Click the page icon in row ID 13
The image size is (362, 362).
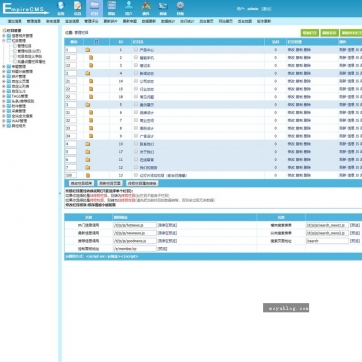(x=88, y=175)
